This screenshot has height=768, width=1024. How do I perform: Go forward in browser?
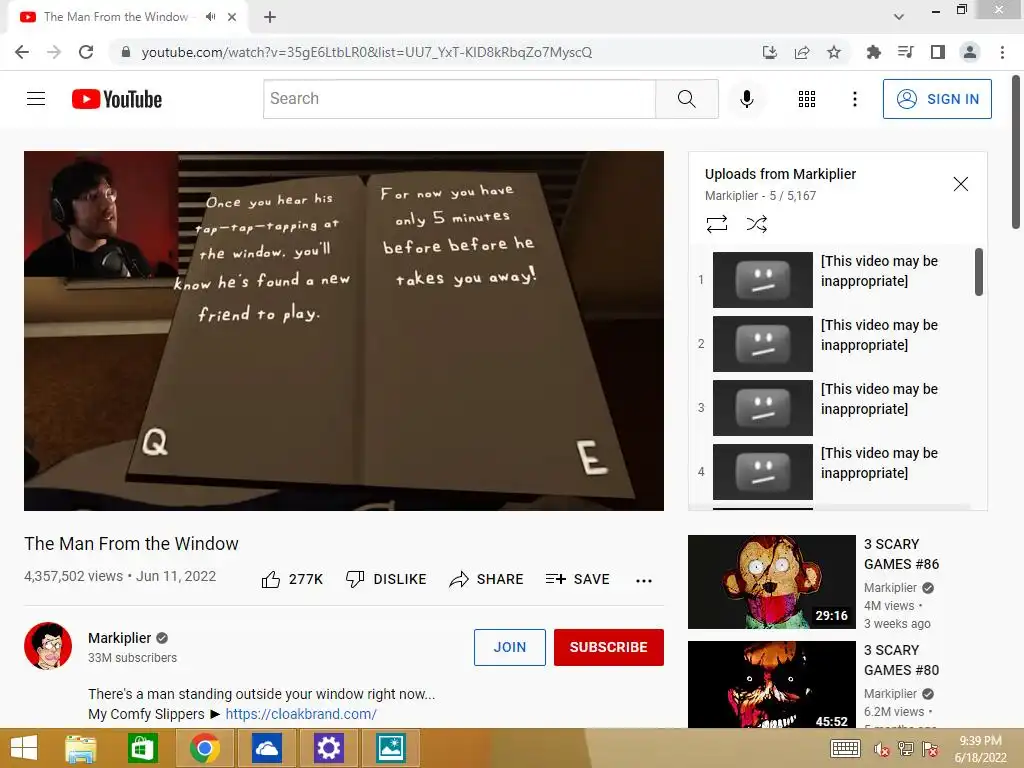[54, 52]
